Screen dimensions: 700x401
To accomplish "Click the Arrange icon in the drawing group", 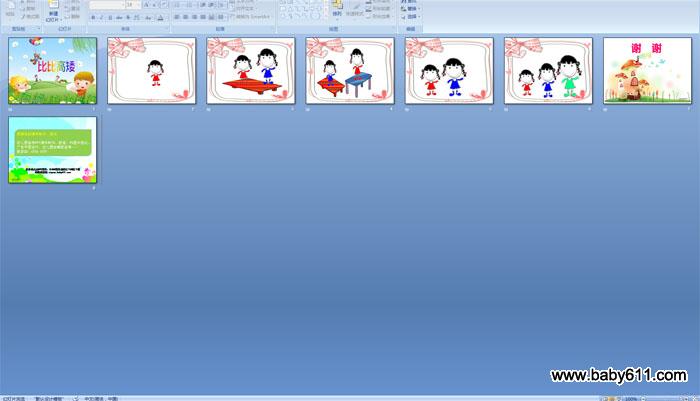I will tap(336, 10).
